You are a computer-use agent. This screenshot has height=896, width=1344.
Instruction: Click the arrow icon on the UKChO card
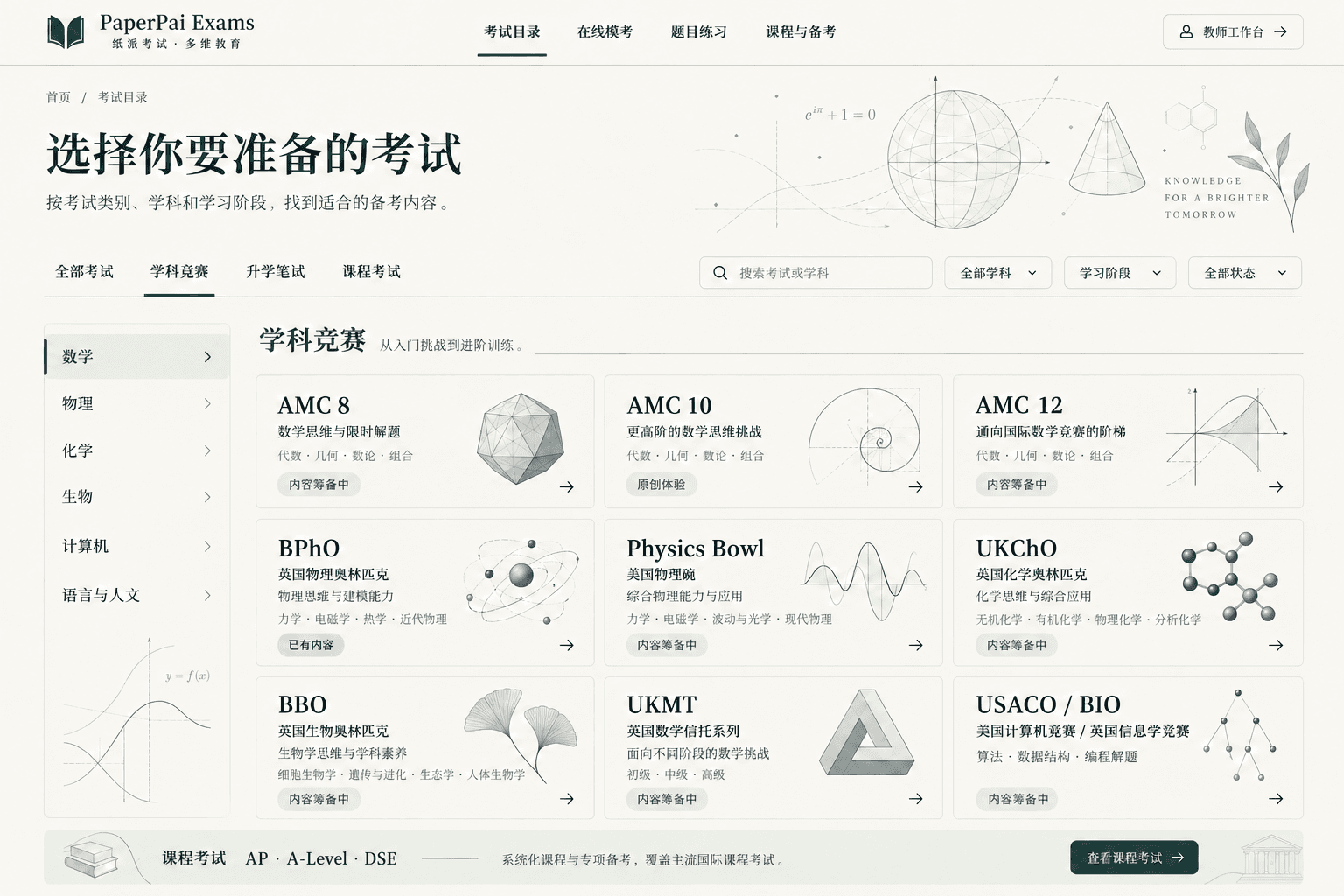[x=1276, y=645]
